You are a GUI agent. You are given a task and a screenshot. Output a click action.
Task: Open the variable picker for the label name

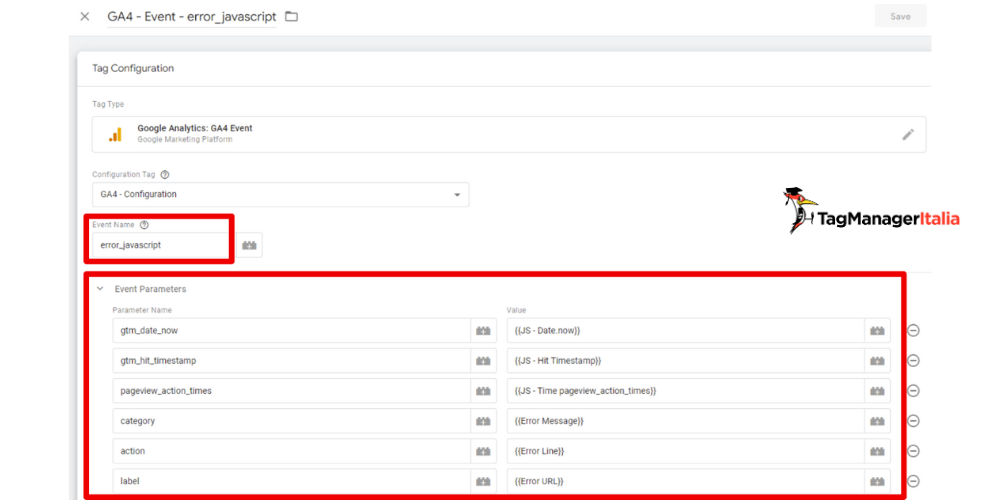(483, 481)
